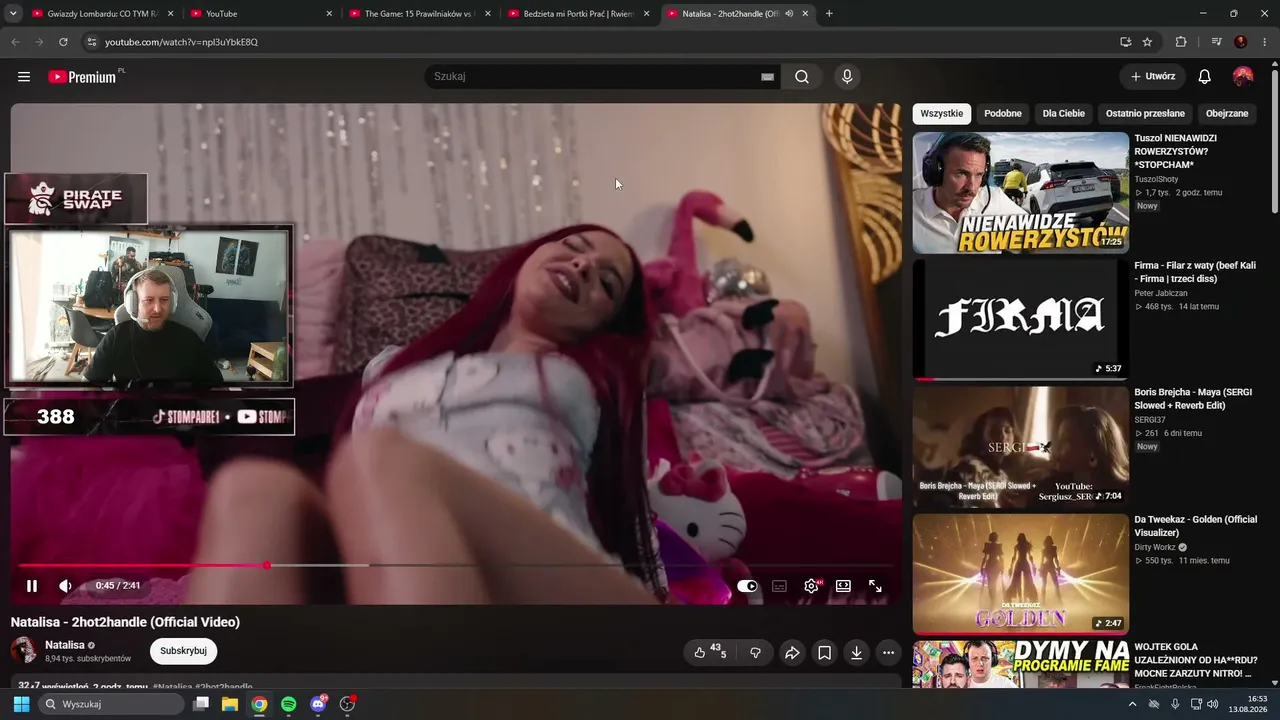
Task: Start voice search with the microphone
Action: pos(847,77)
